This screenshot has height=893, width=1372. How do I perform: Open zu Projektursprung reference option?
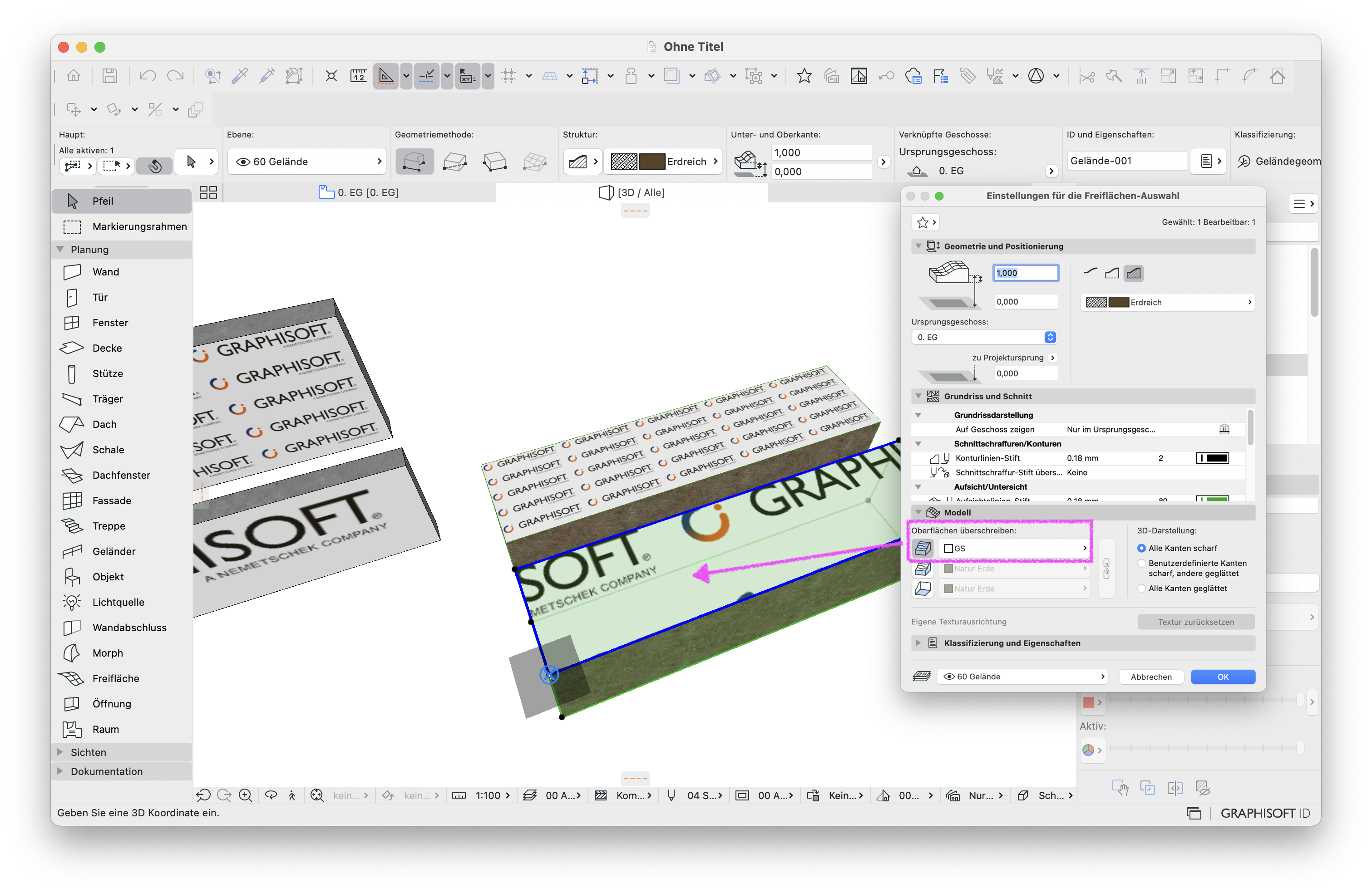pos(1053,358)
